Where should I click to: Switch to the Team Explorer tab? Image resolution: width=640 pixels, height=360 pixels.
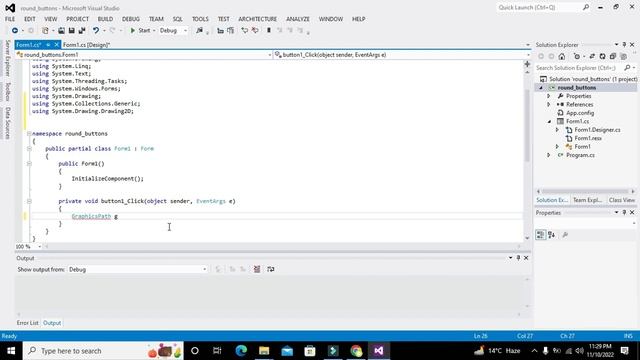pyautogui.click(x=587, y=200)
